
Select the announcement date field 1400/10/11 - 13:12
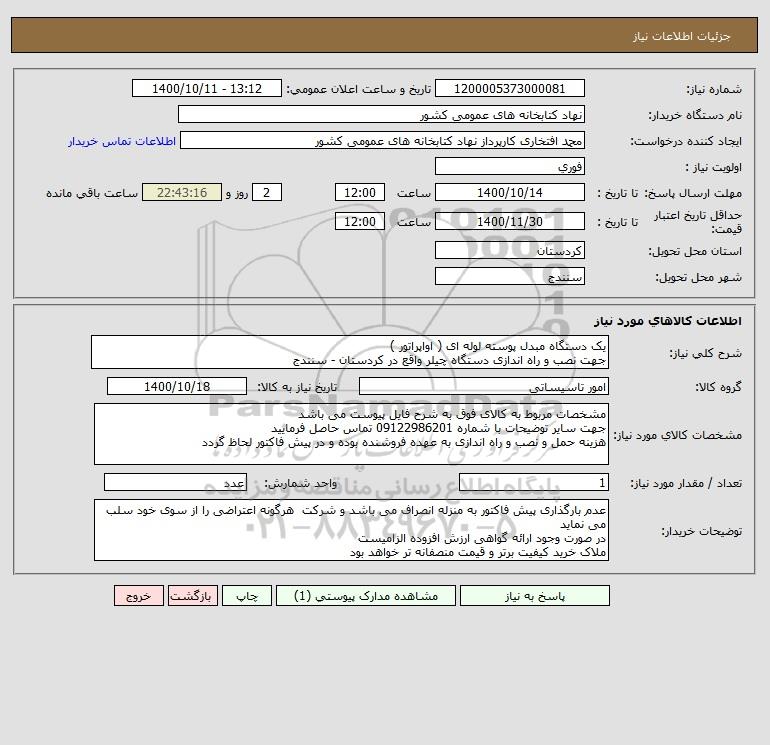point(207,88)
